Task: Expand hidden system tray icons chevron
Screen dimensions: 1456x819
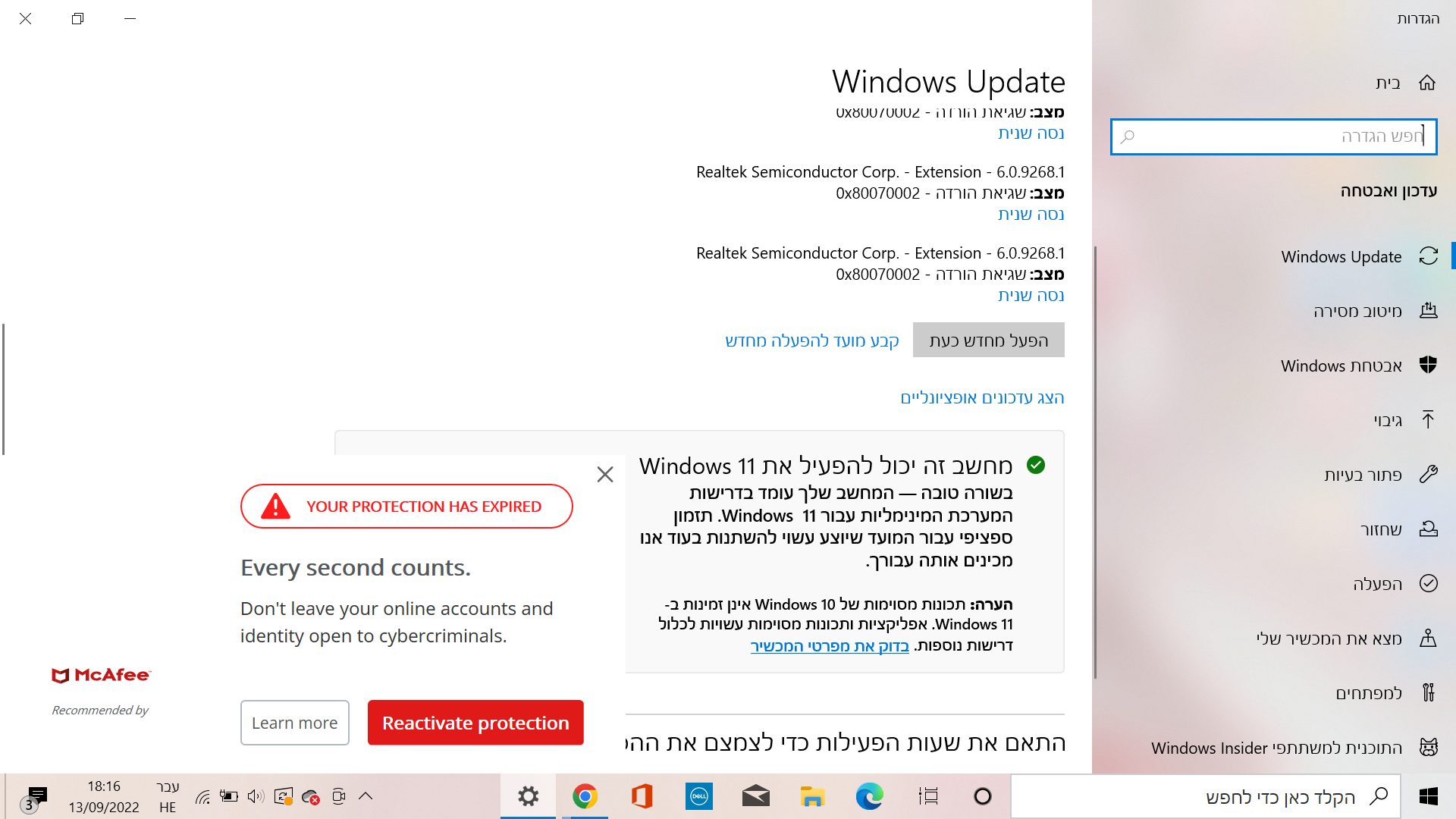Action: tap(366, 795)
